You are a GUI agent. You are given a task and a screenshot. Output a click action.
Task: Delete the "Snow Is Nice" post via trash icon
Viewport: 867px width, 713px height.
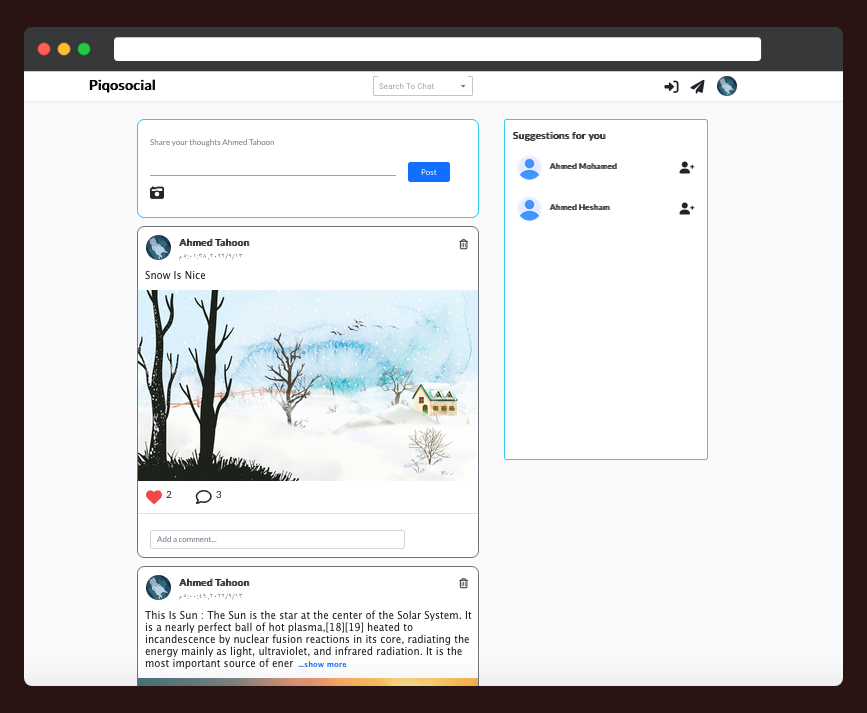click(462, 245)
